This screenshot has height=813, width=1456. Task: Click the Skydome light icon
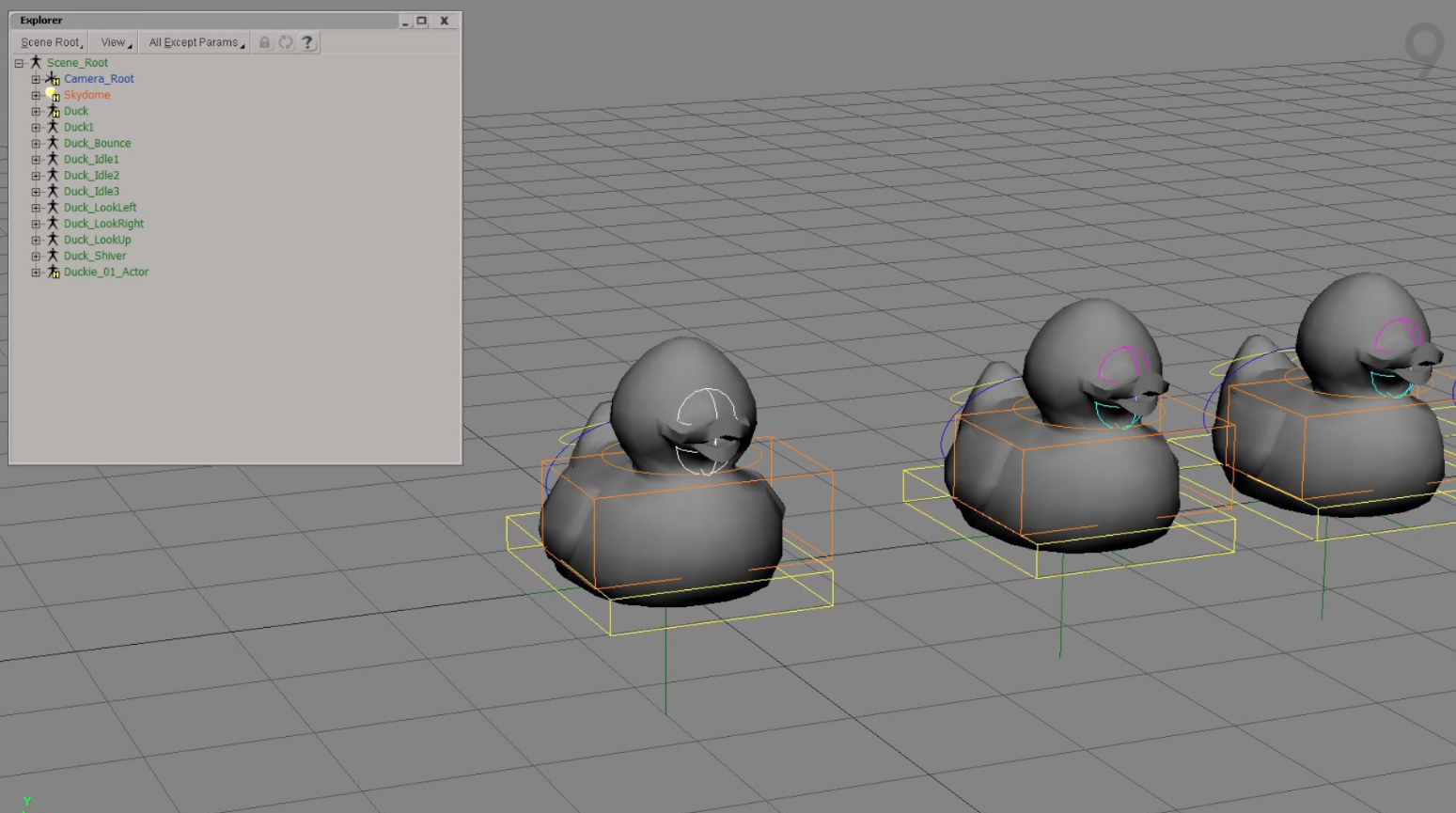pos(53,95)
